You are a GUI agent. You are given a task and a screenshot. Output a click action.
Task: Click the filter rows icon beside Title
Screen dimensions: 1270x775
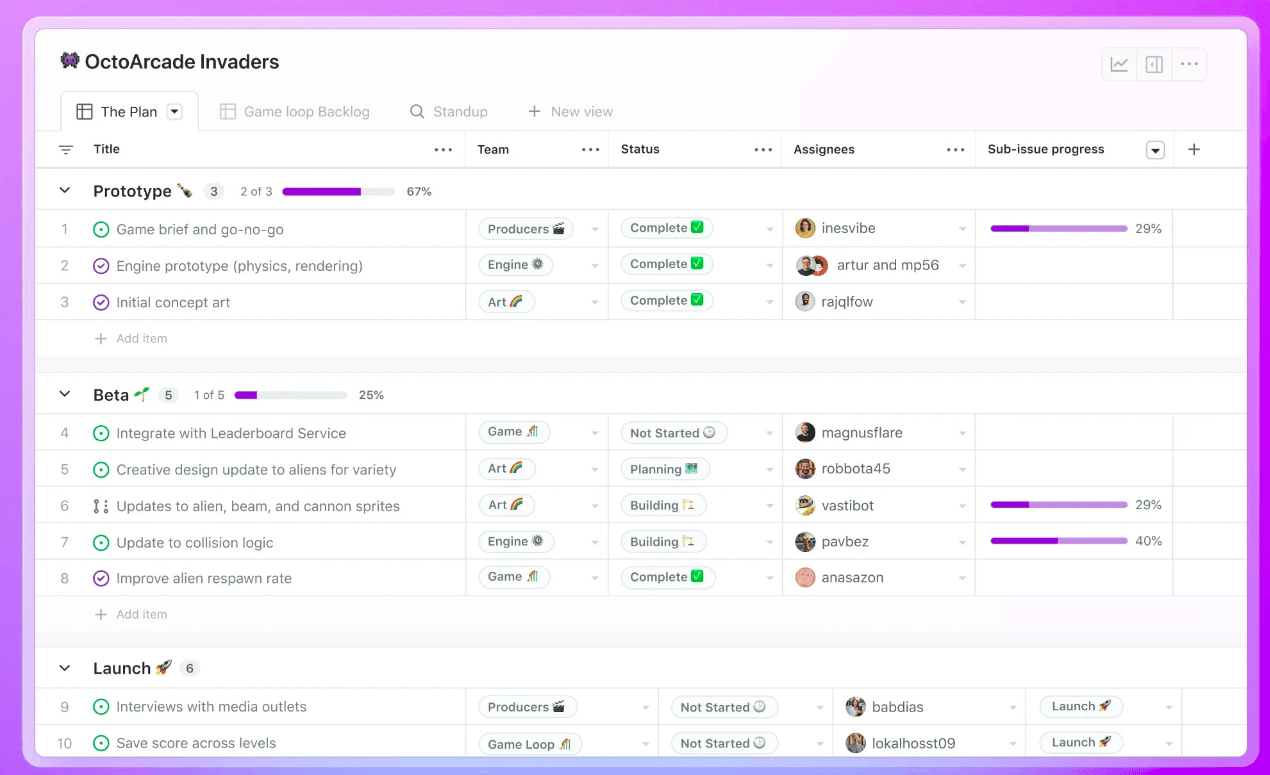[x=66, y=150]
